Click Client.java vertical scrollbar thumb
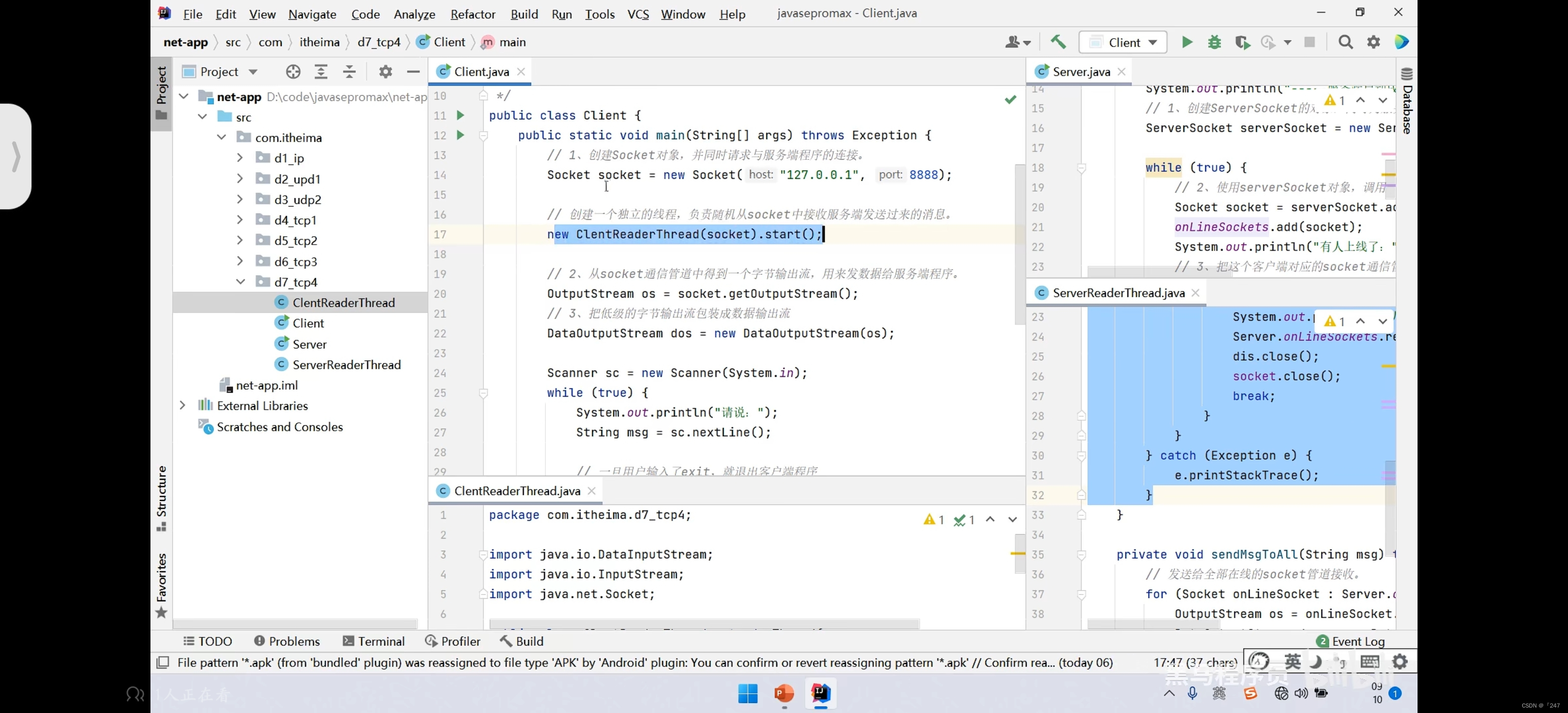Viewport: 1568px width, 713px height. 1020,244
